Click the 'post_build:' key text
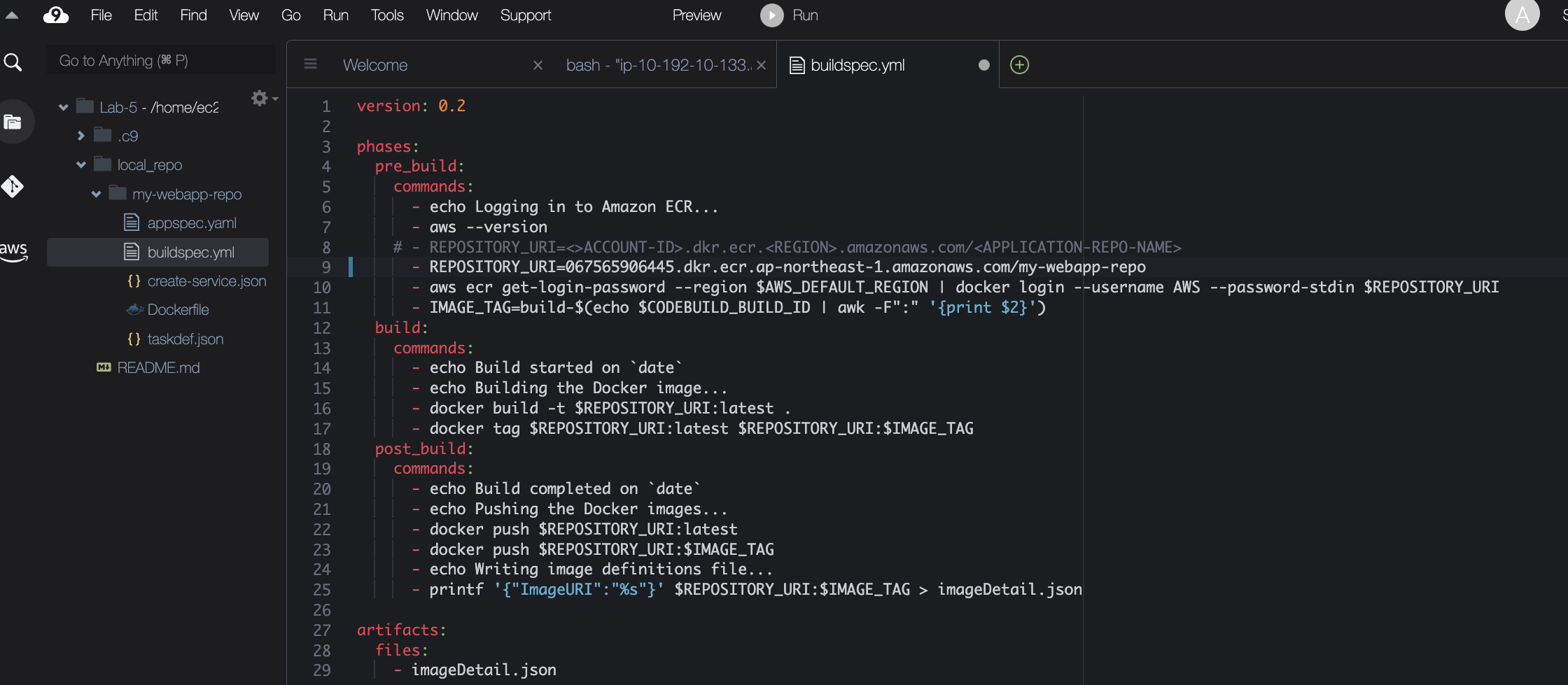 point(424,449)
